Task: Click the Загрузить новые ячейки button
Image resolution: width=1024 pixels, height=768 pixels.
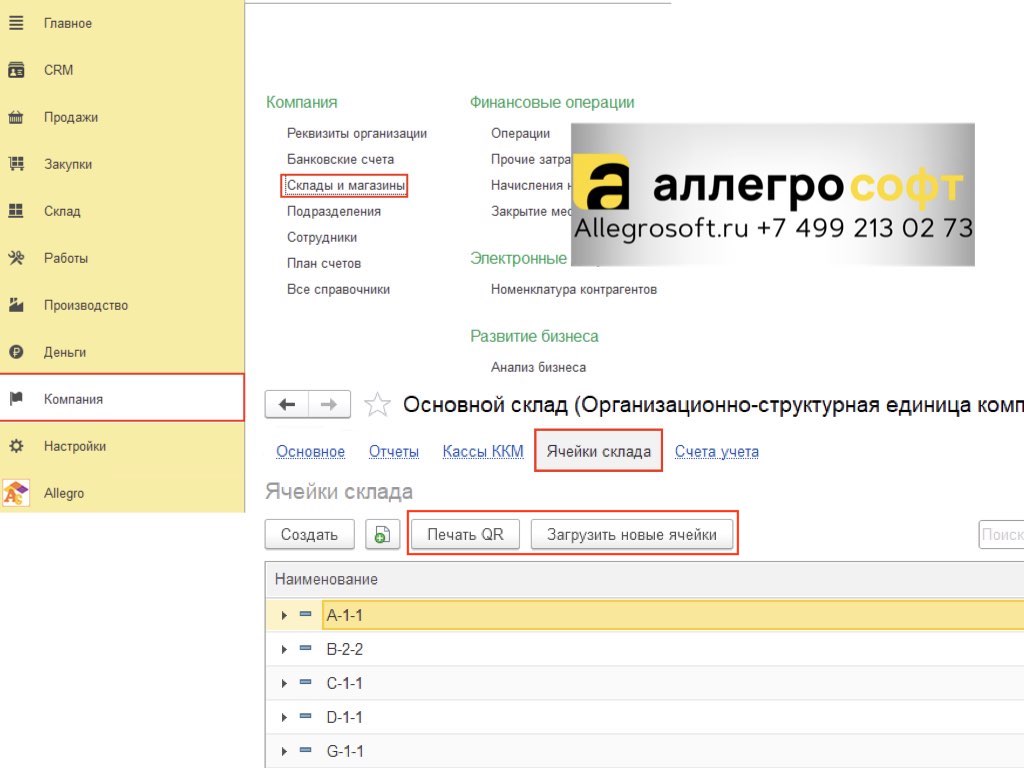Action: click(x=632, y=535)
